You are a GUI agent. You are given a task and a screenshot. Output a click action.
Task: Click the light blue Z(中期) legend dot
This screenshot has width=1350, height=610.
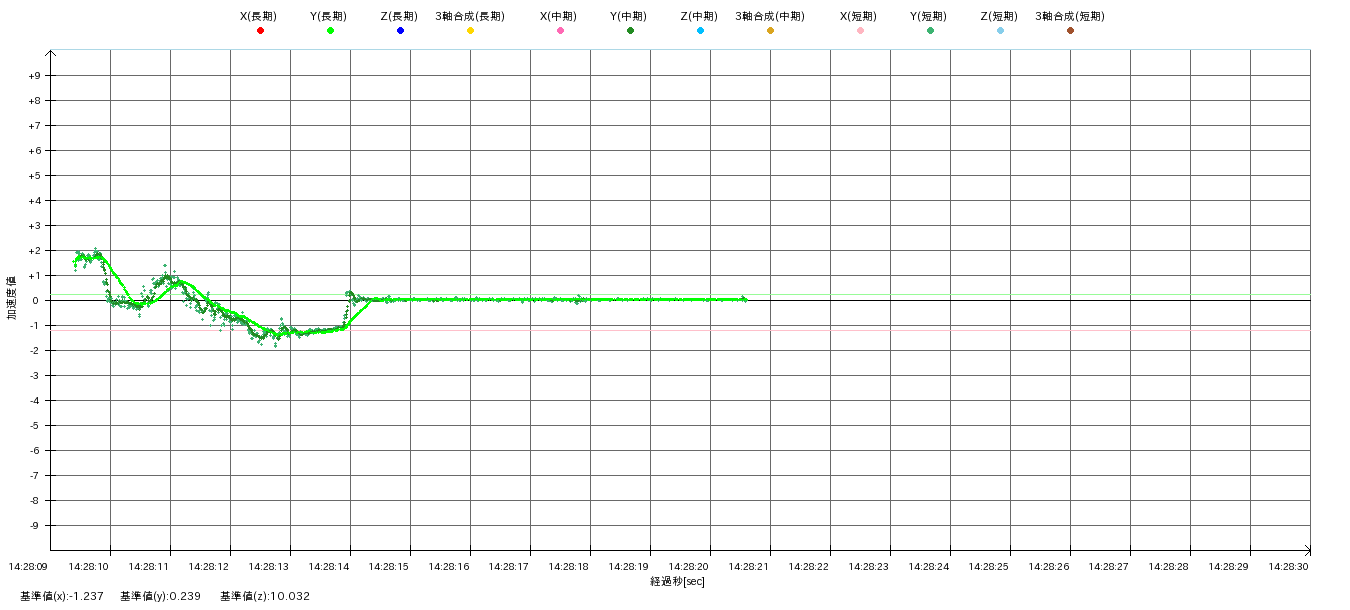700,31
